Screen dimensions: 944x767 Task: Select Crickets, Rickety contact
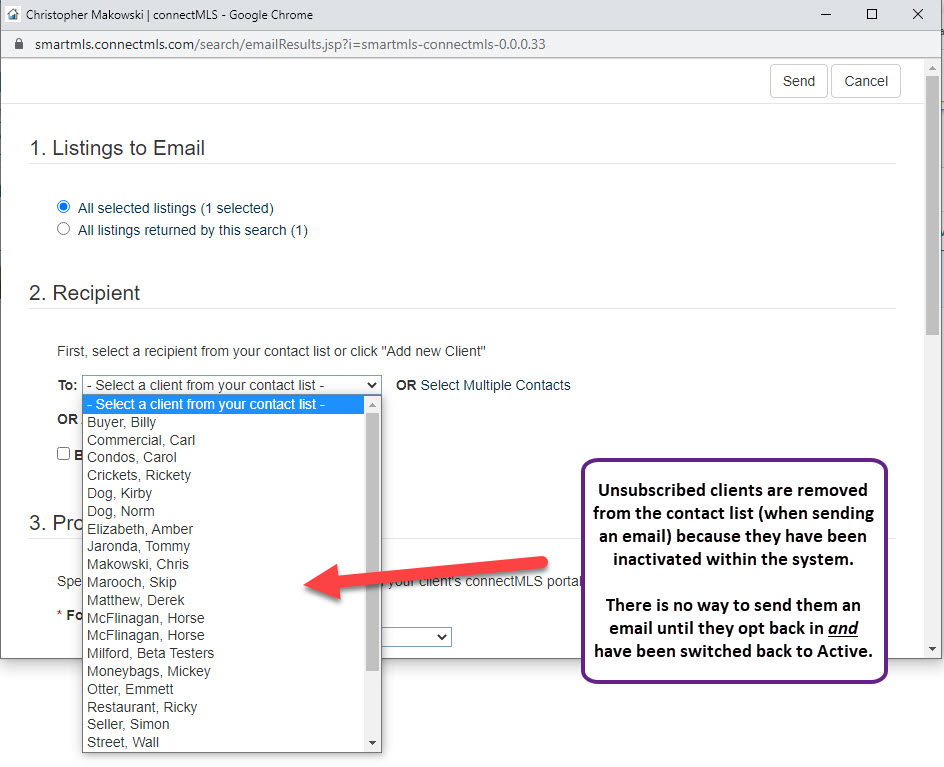pyautogui.click(x=223, y=475)
